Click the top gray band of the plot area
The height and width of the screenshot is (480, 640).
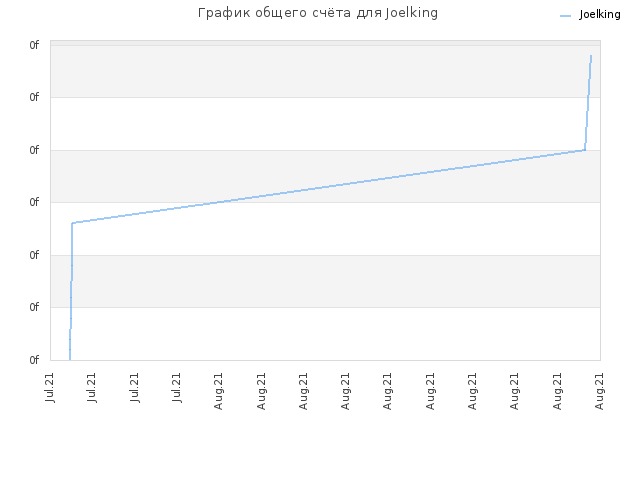pos(325,71)
